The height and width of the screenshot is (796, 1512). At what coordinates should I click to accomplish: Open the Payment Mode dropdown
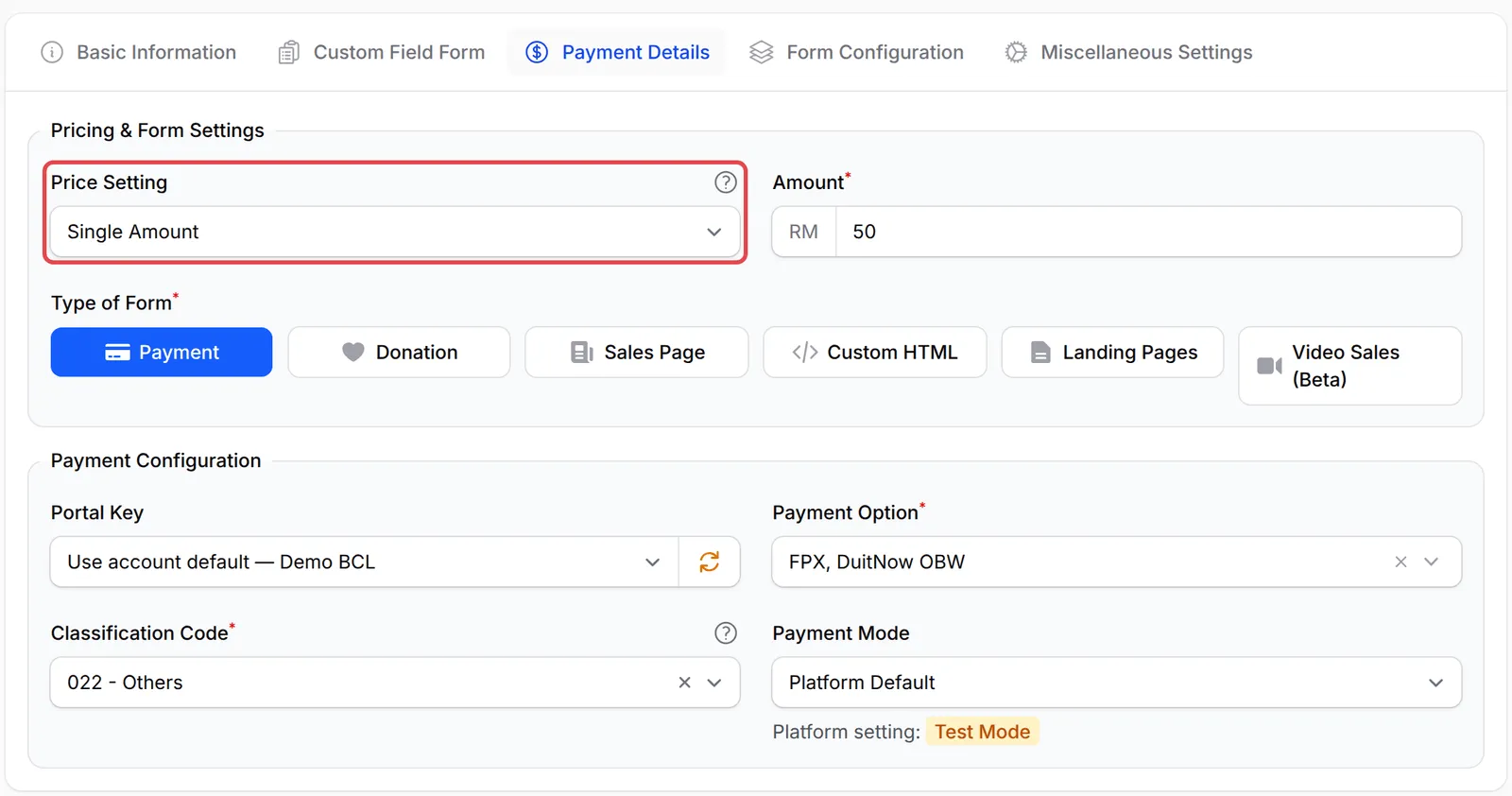pos(1117,683)
